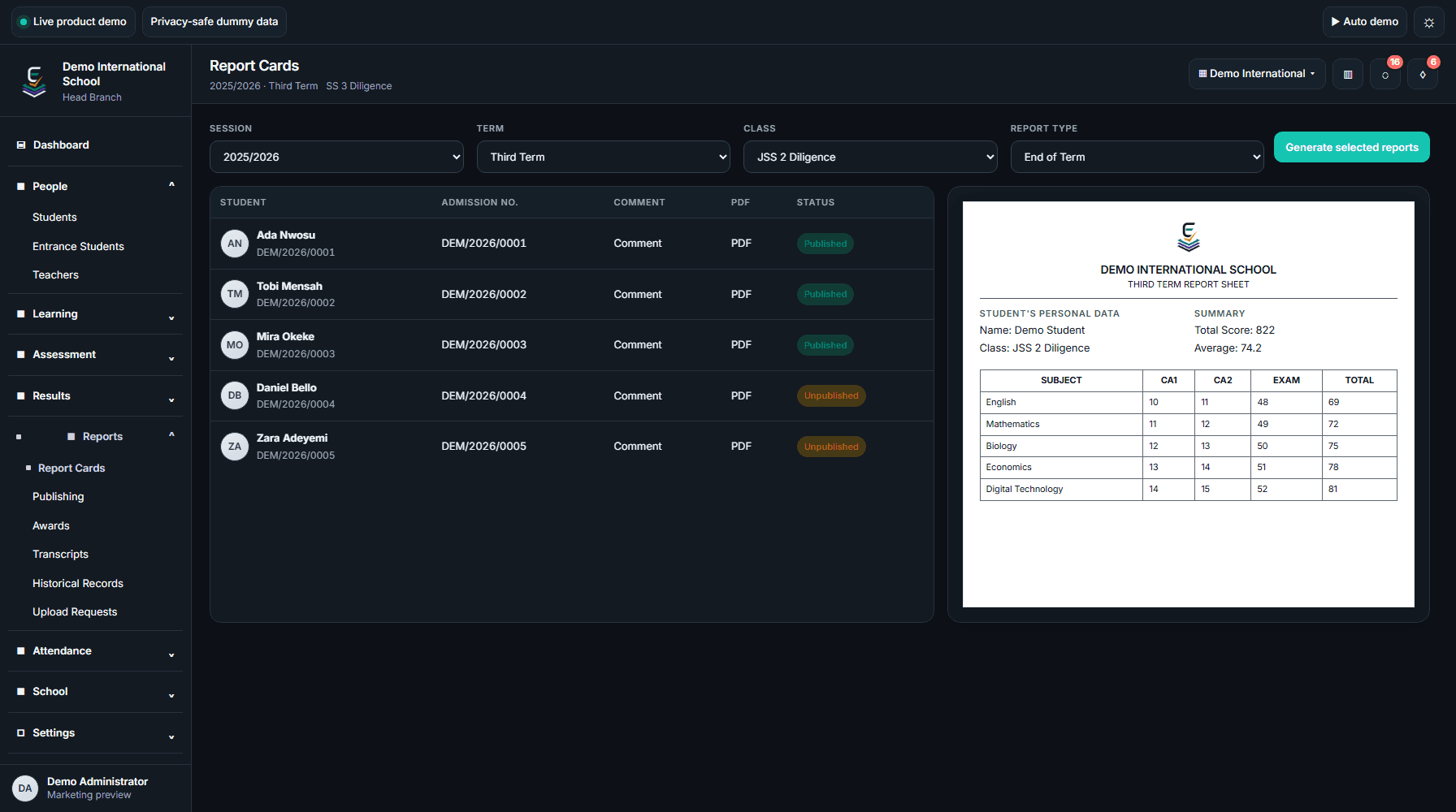The width and height of the screenshot is (1456, 812).
Task: Go to Awards under Reports
Action: coord(51,526)
